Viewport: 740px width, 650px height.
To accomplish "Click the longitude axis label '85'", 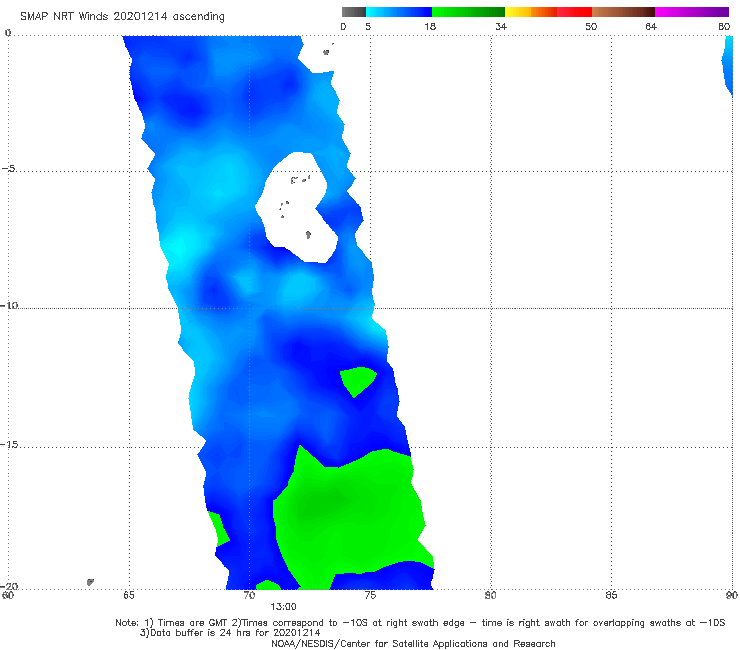I will 611,595.
